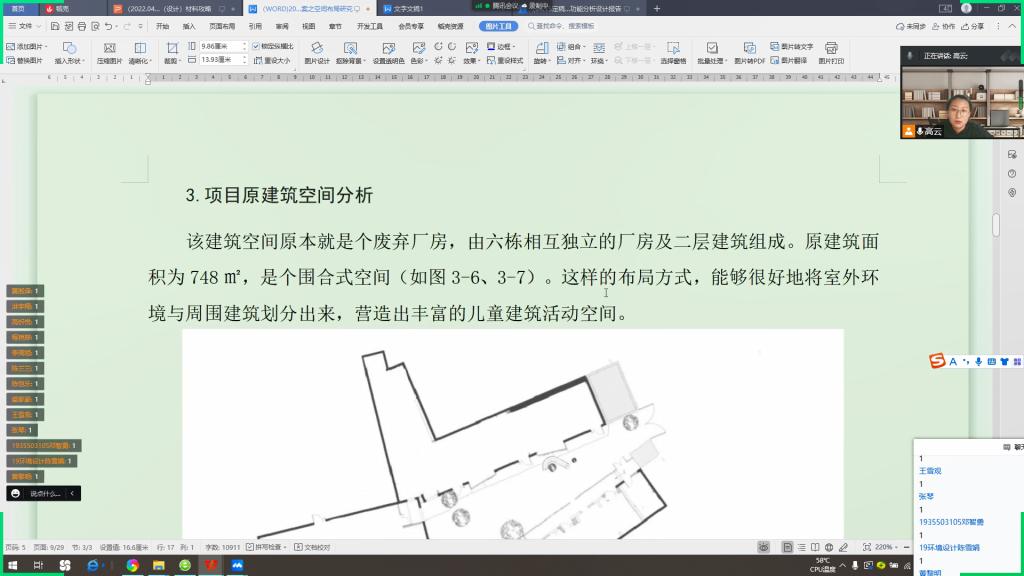Open the Wrap Text (环绕) tool
This screenshot has height=576, width=1024.
599,53
